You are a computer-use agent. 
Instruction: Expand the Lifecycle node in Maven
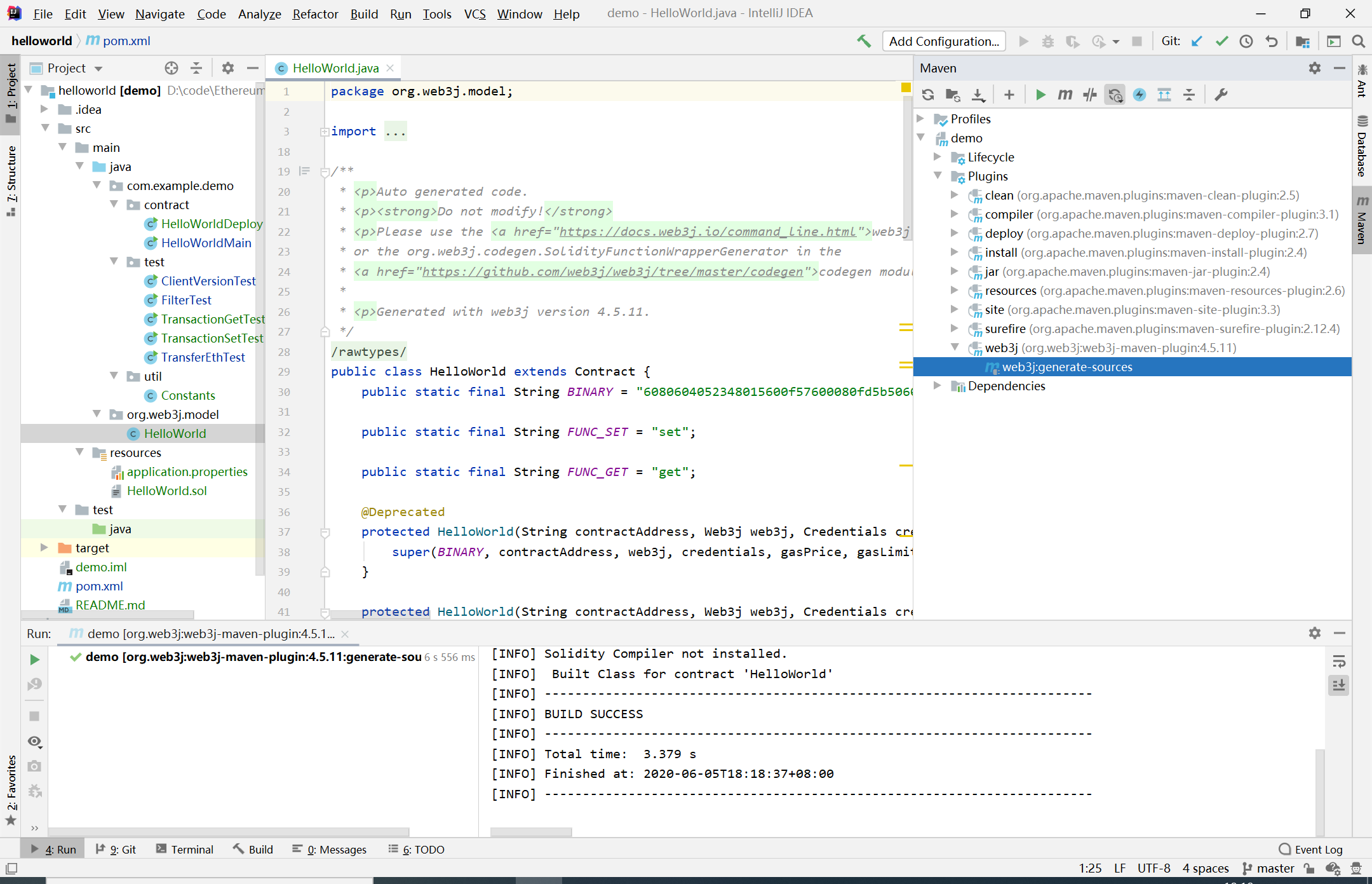938,157
